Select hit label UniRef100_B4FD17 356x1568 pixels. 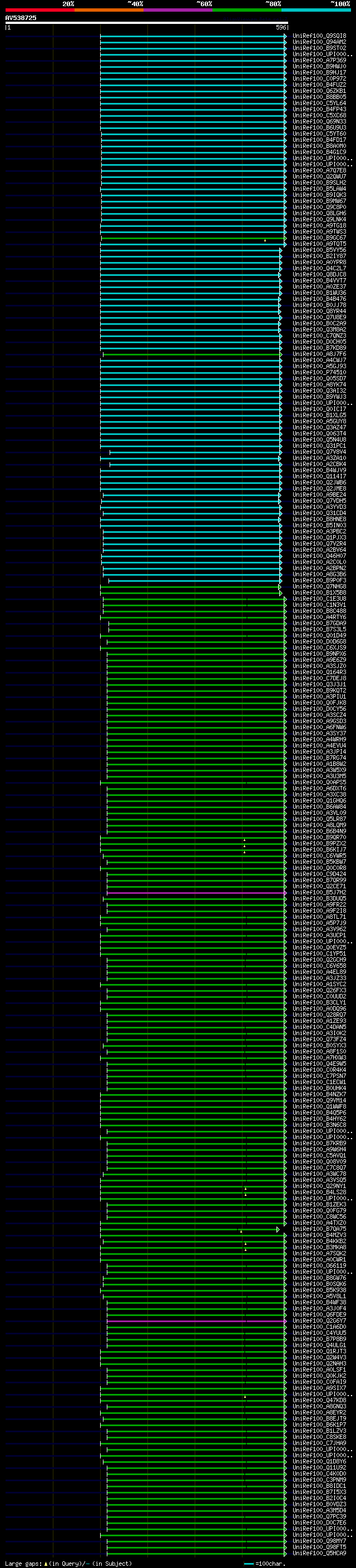(319, 140)
